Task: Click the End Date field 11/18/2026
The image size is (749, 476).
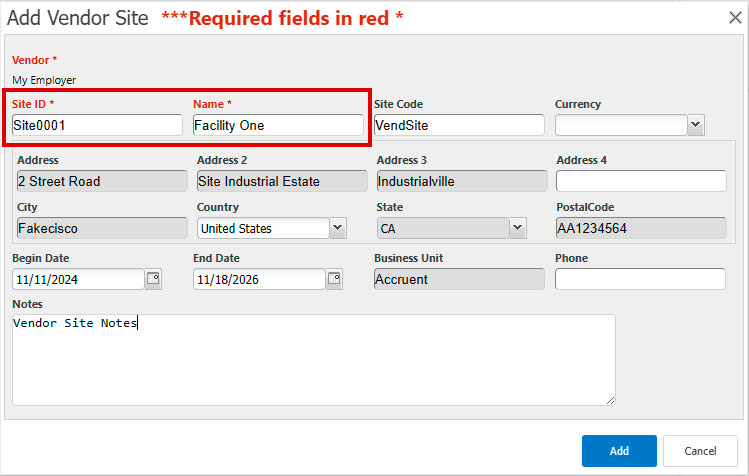Action: pyautogui.click(x=259, y=279)
